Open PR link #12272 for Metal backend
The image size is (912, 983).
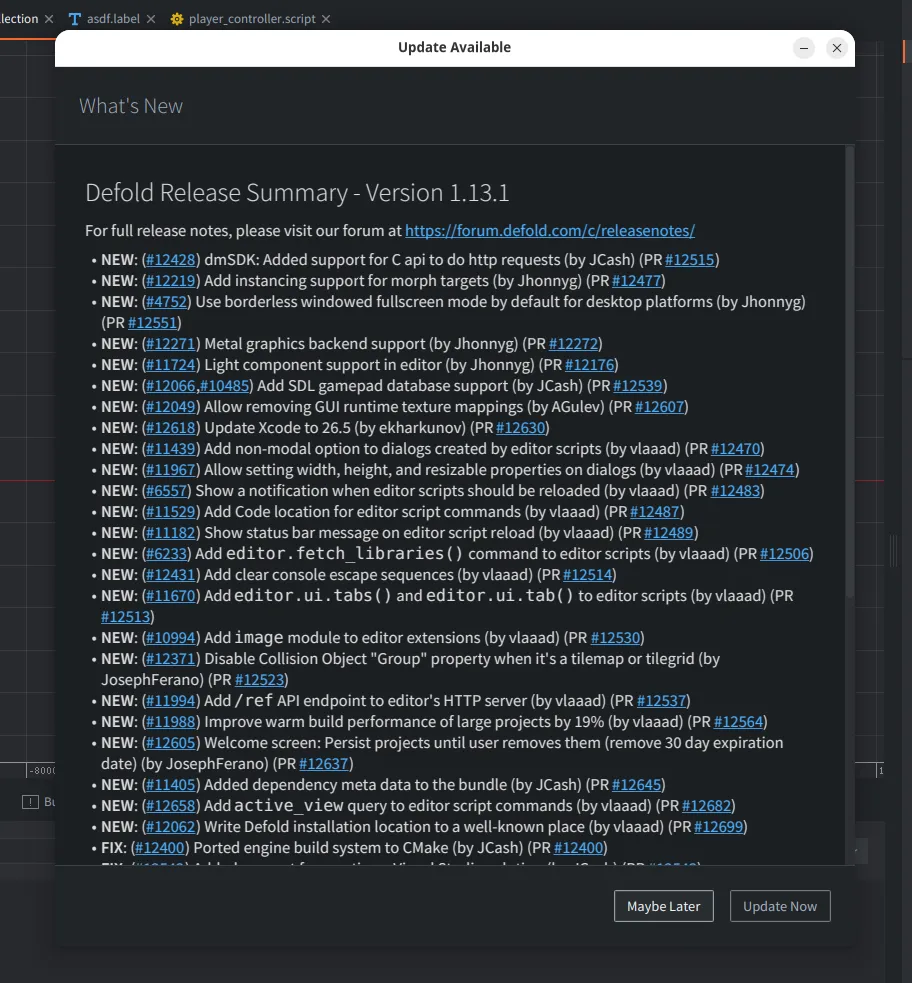[x=574, y=344]
